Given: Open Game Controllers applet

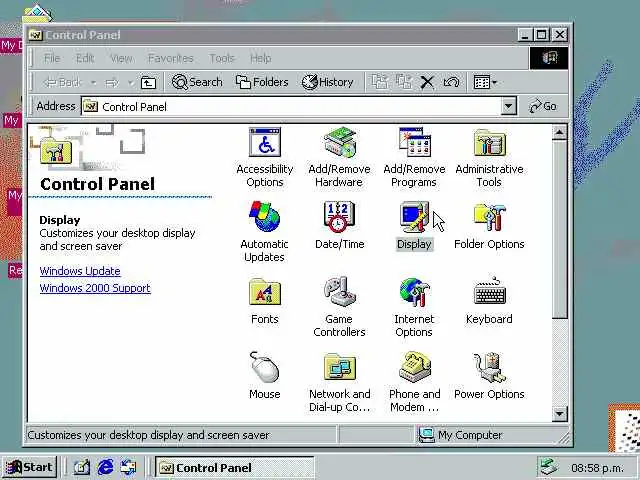Looking at the screenshot, I should (339, 307).
